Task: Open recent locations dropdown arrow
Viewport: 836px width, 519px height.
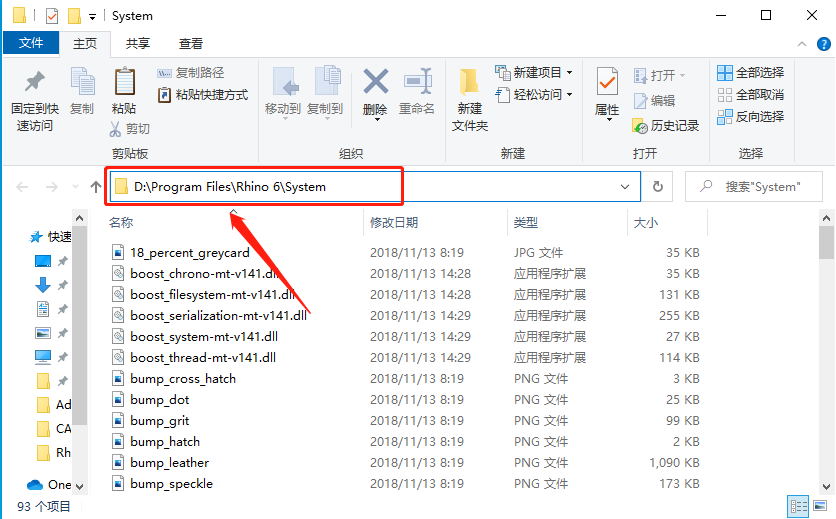Action: point(75,187)
